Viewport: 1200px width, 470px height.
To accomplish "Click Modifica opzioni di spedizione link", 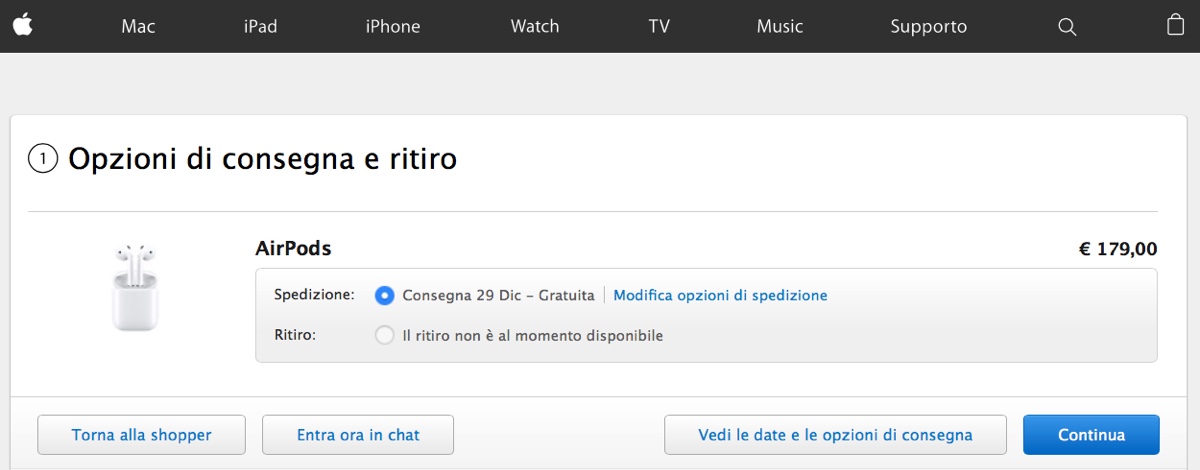I will point(720,296).
